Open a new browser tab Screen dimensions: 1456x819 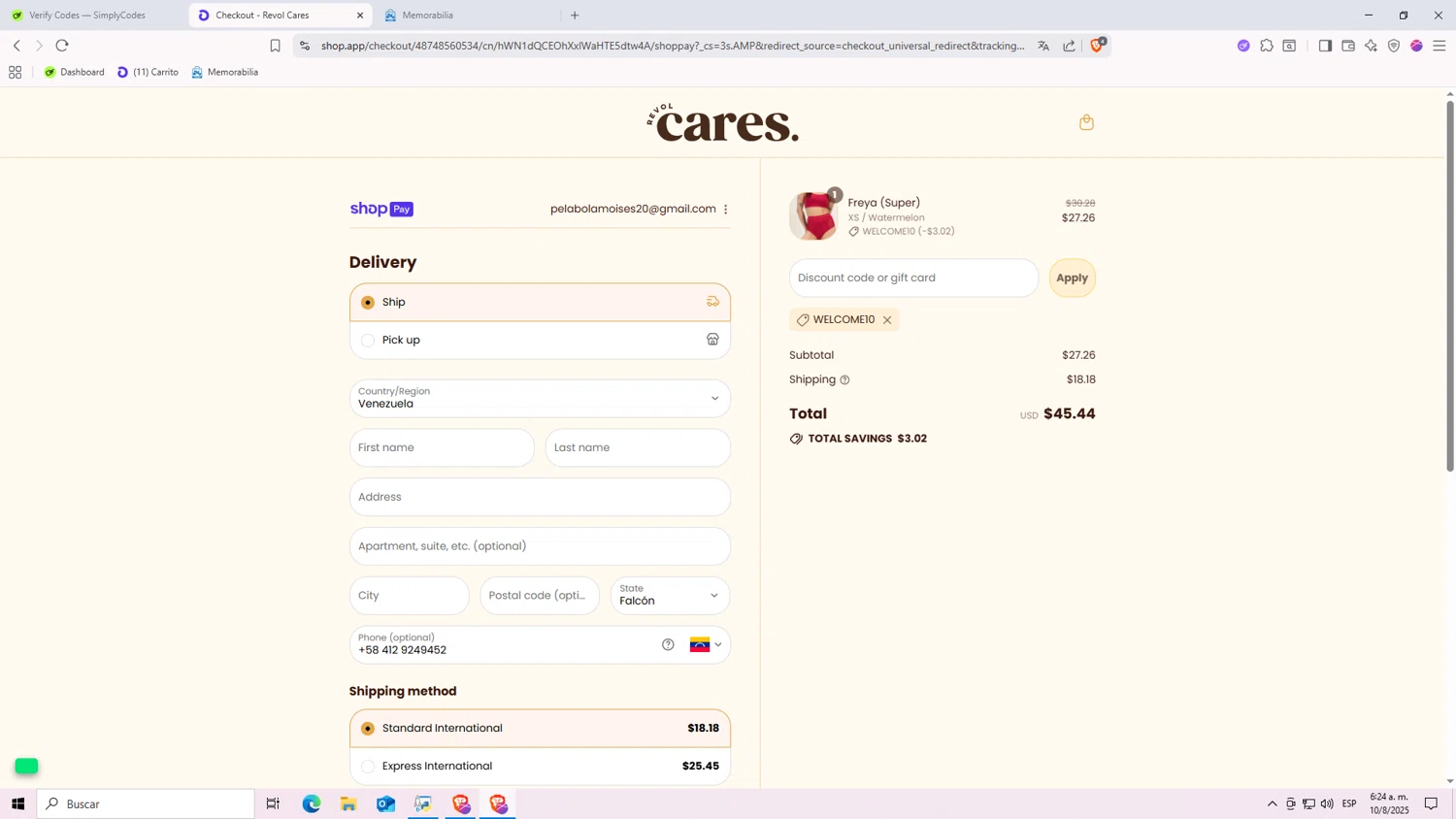tap(575, 16)
